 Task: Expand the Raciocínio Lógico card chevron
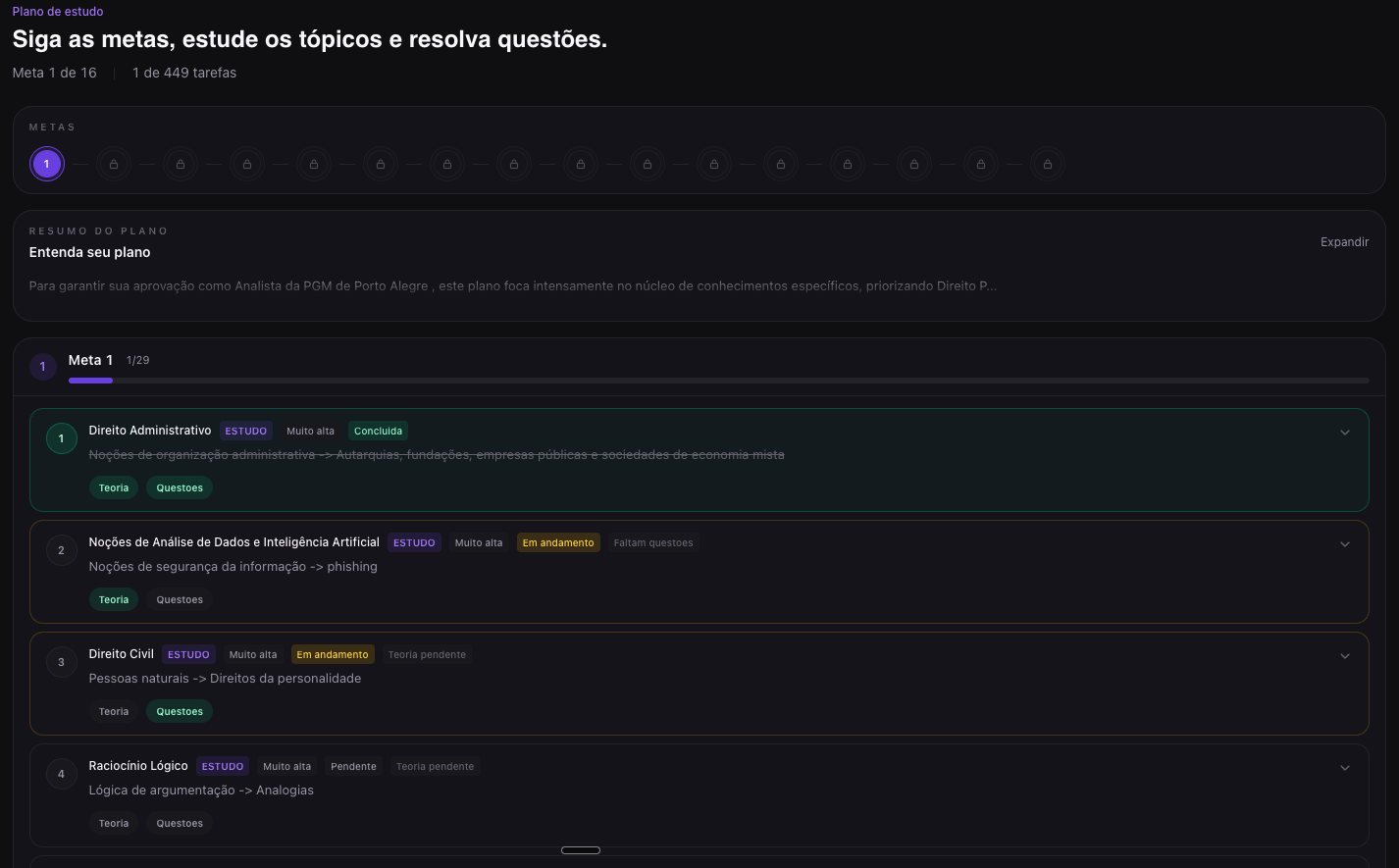[1345, 767]
